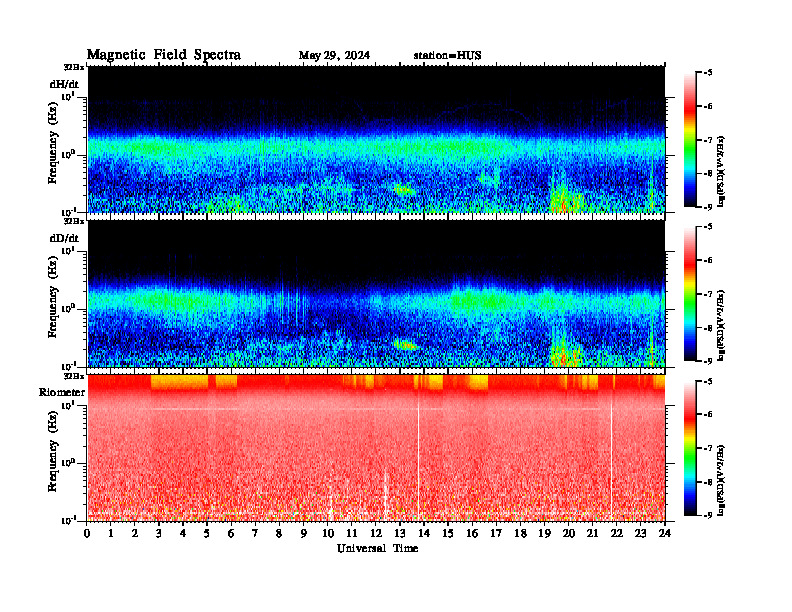Viewport: 792px width, 612px height.
Task: Click the "Riometer" panel label
Action: pos(62,392)
